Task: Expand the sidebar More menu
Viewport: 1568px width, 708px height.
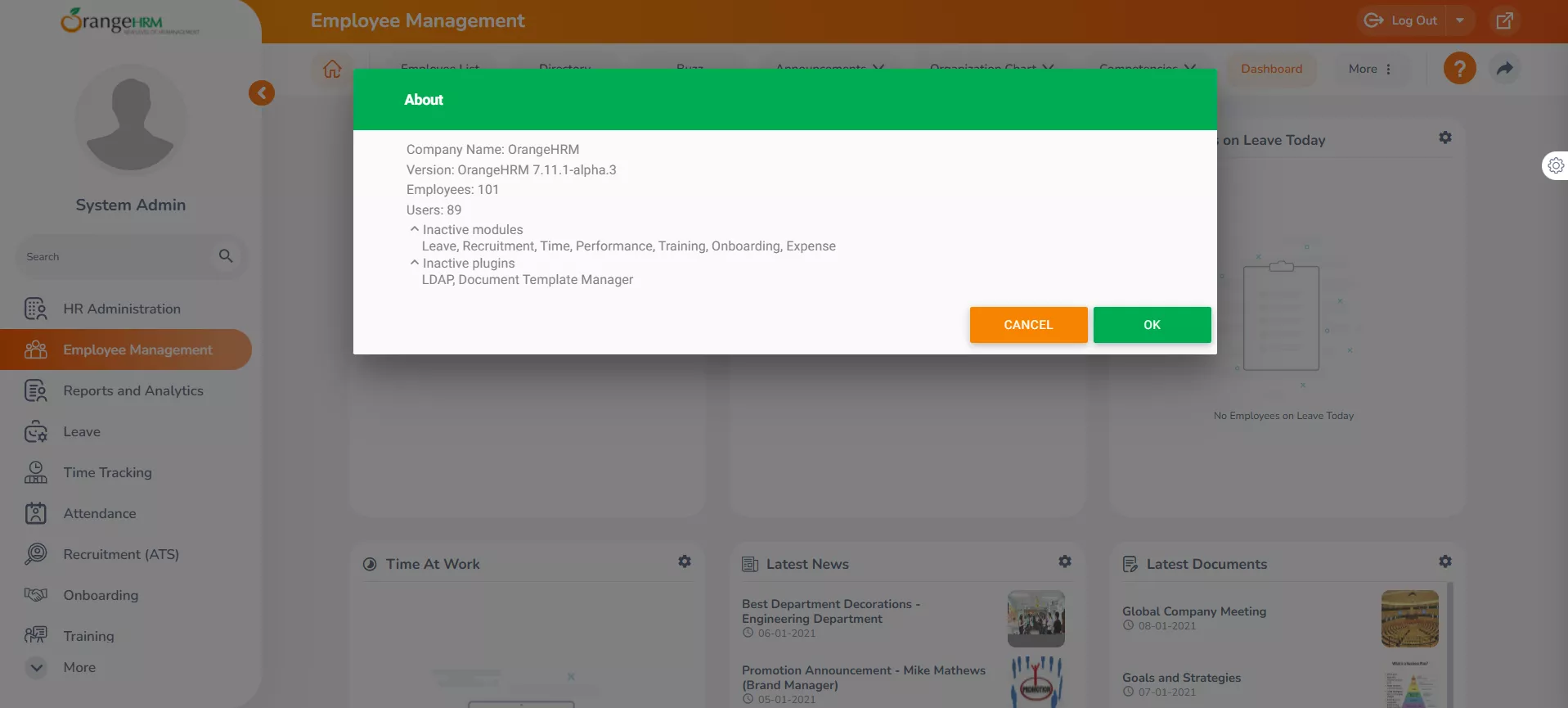Action: [x=37, y=667]
